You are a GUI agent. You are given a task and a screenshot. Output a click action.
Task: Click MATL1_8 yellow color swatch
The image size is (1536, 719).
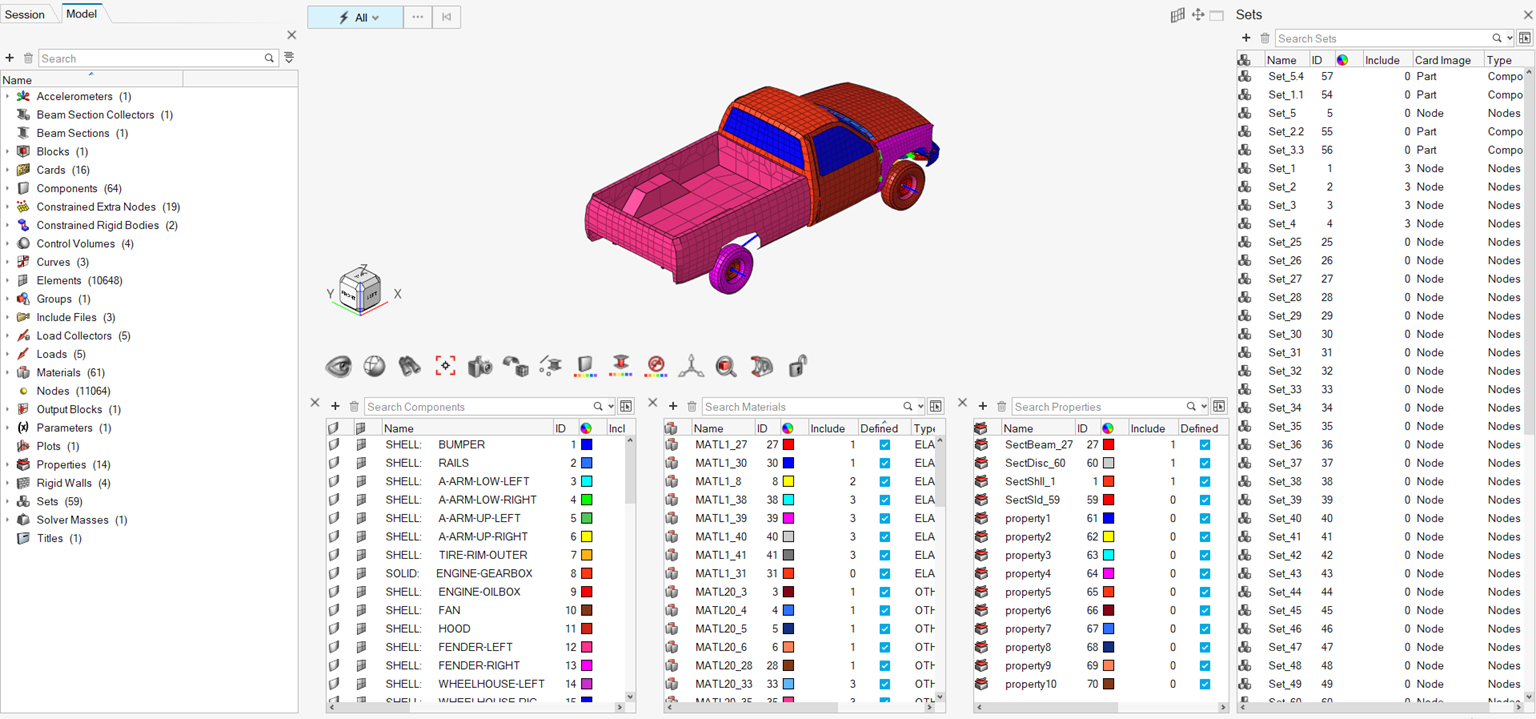click(x=788, y=481)
